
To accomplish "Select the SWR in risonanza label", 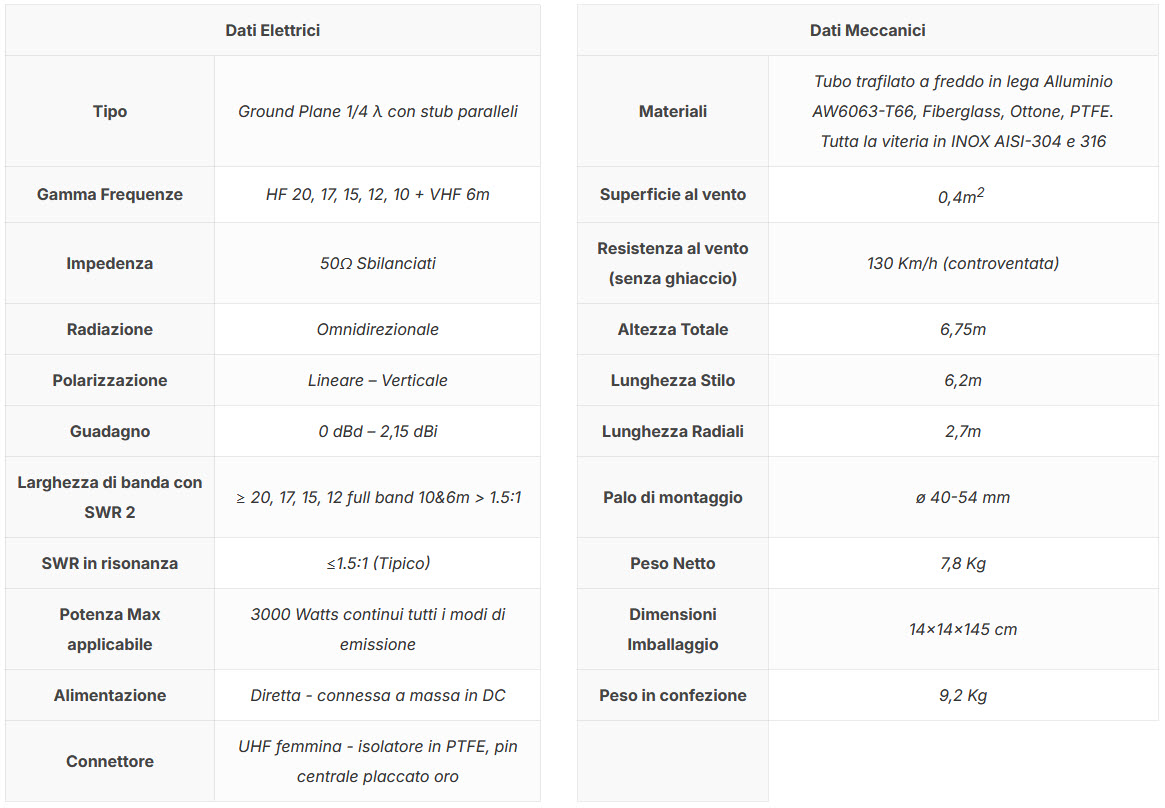I will (x=110, y=563).
